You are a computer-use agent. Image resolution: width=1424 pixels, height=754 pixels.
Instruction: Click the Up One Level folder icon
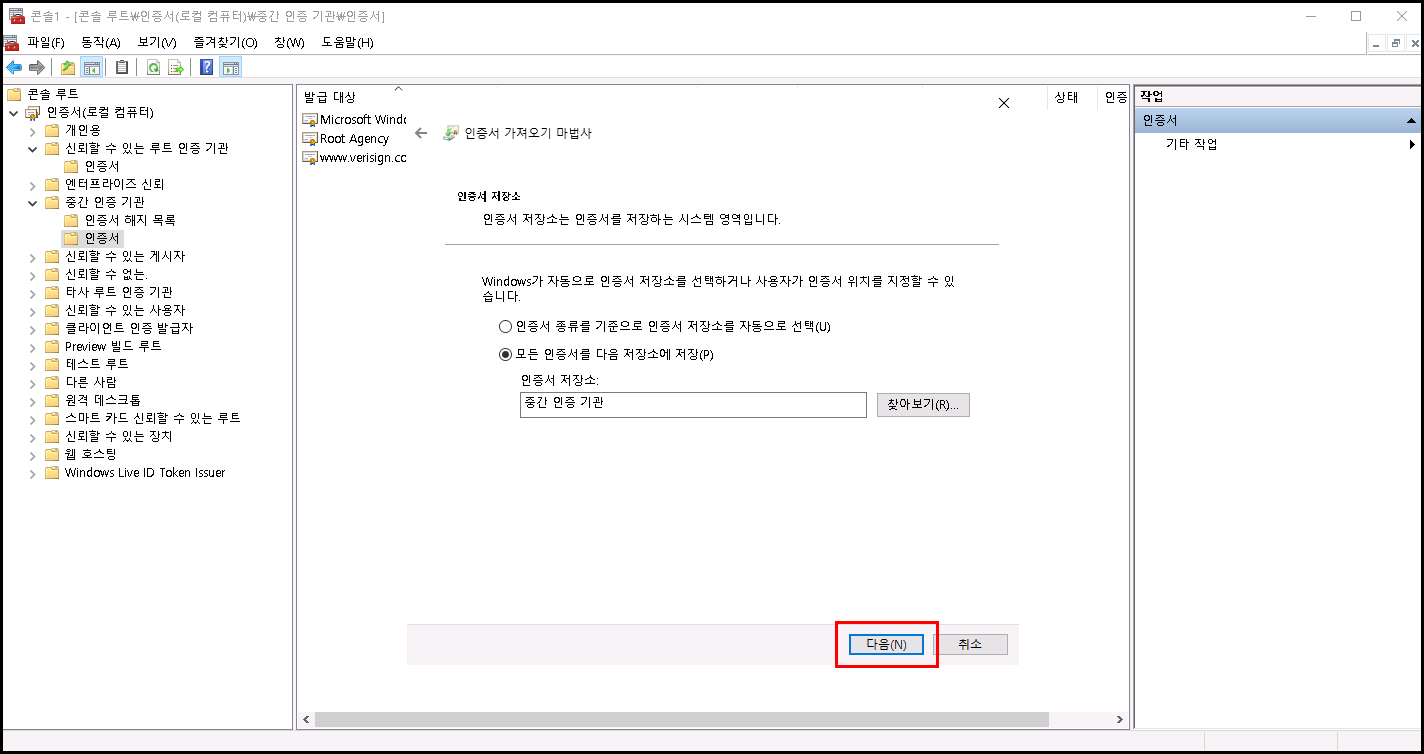pos(68,67)
